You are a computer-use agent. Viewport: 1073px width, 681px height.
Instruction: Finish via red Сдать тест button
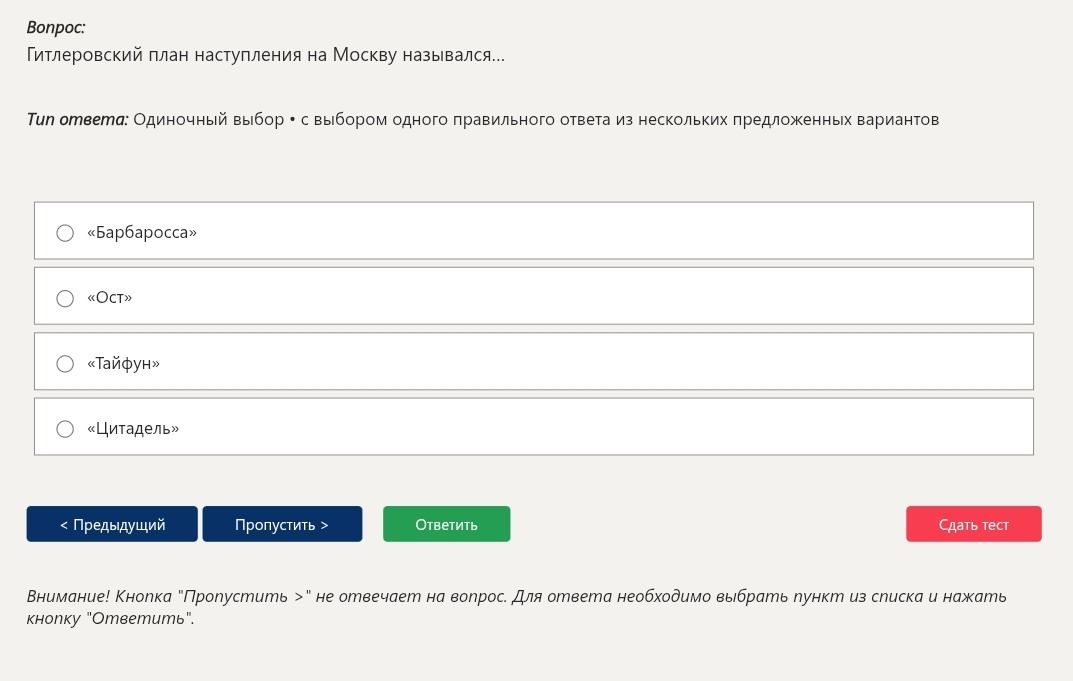[974, 524]
